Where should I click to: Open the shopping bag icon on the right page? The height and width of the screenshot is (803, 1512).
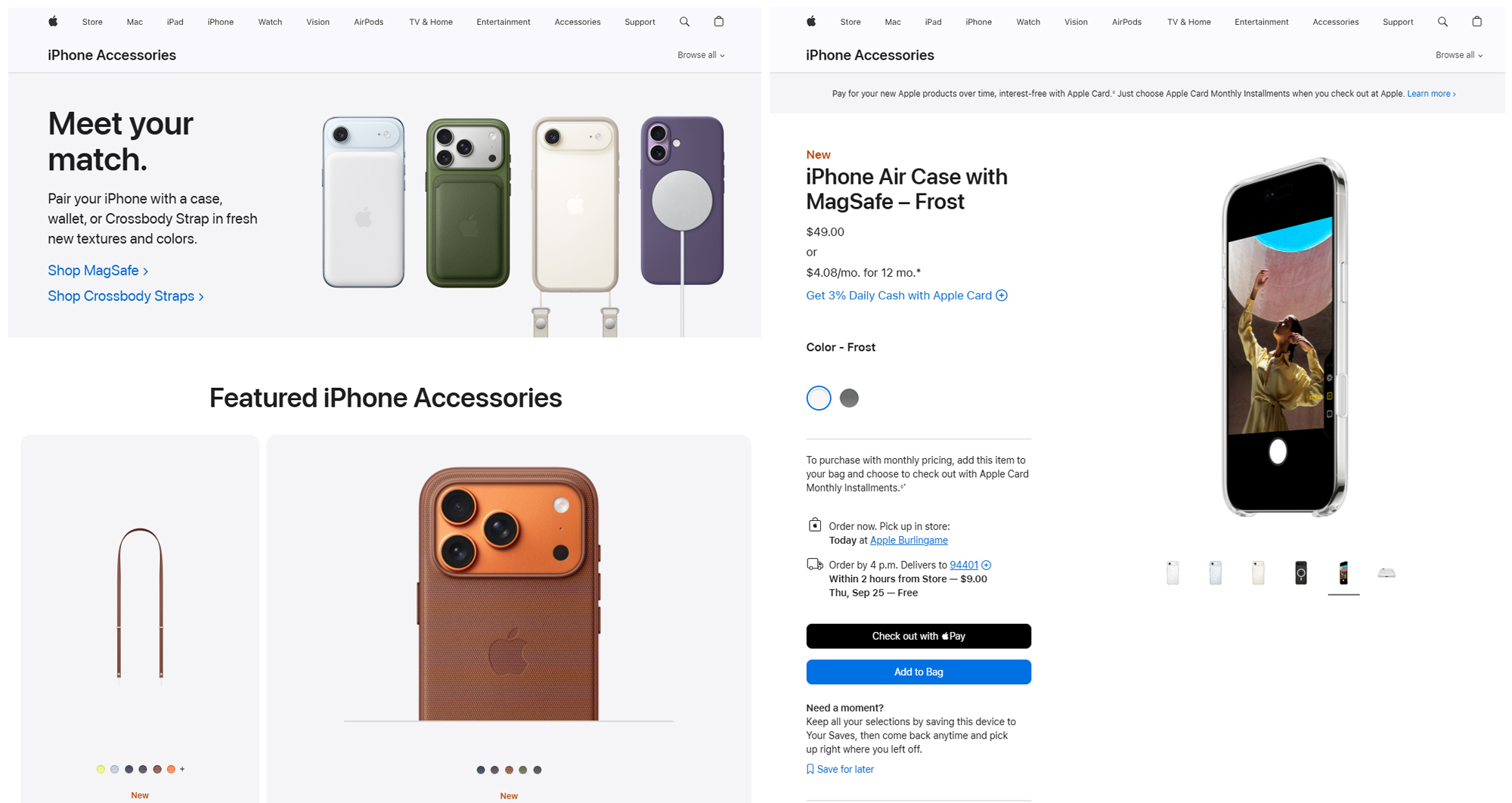click(x=1476, y=22)
